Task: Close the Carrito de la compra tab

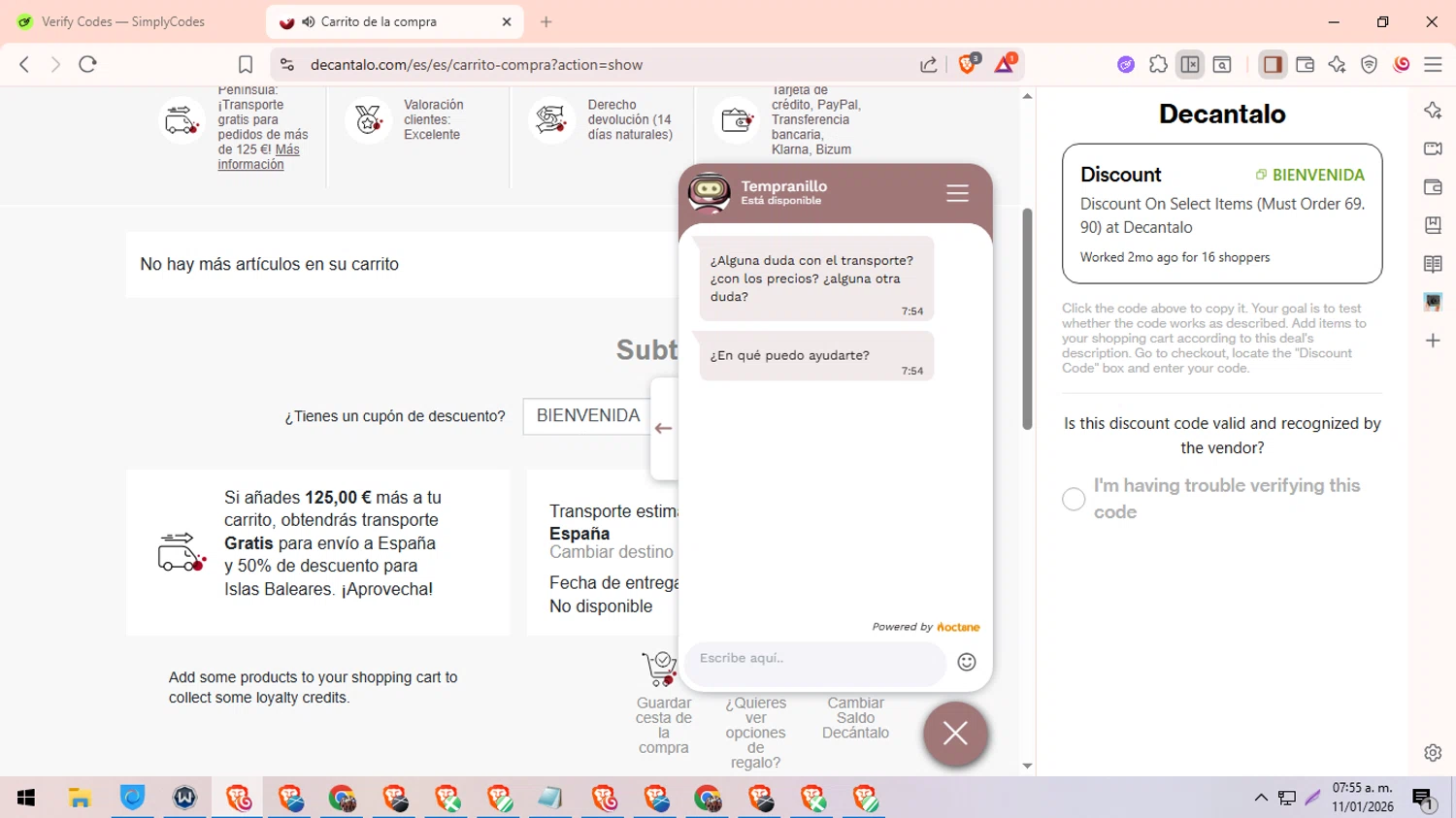Action: coord(507,21)
